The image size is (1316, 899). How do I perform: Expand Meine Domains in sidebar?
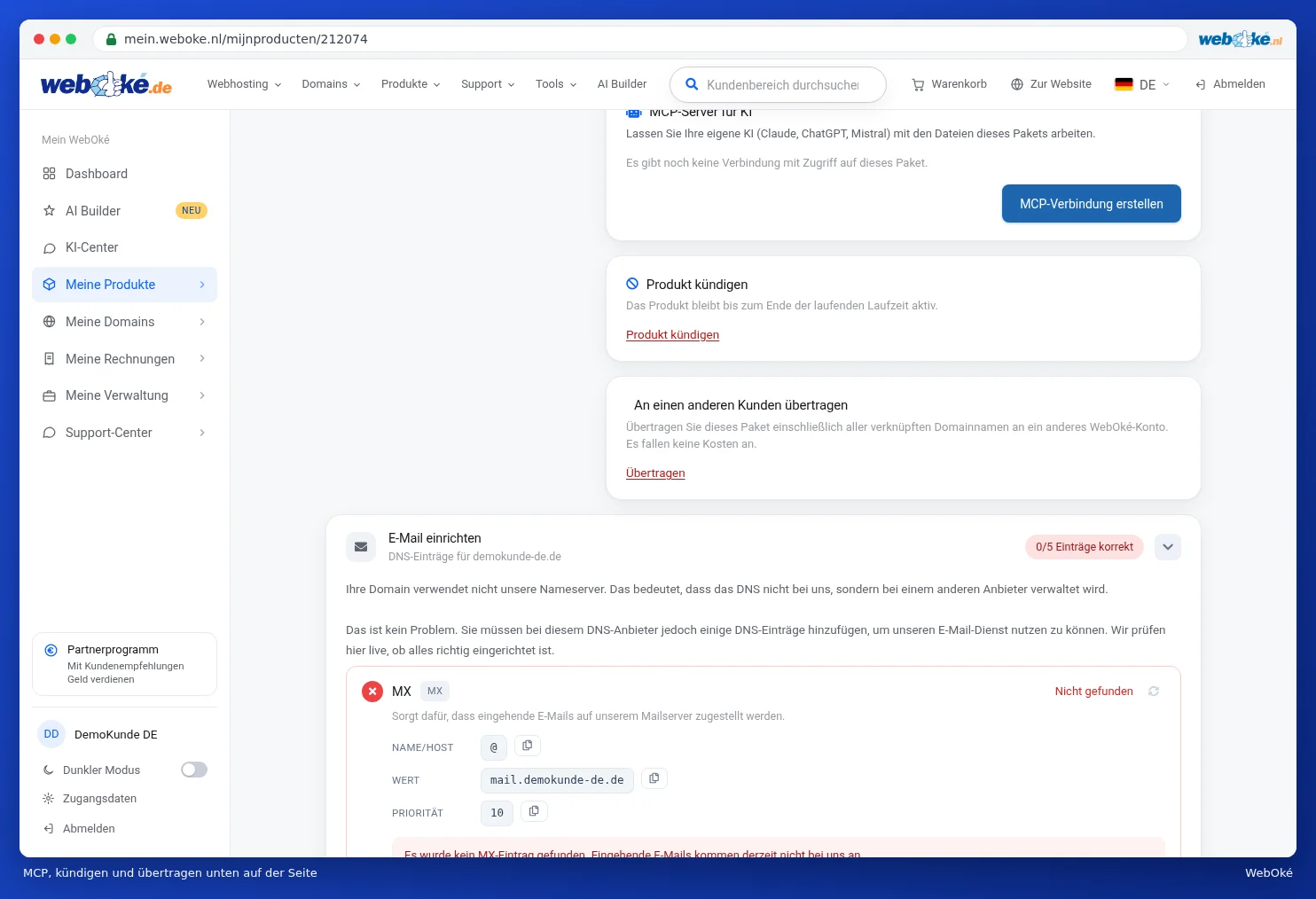tap(124, 322)
